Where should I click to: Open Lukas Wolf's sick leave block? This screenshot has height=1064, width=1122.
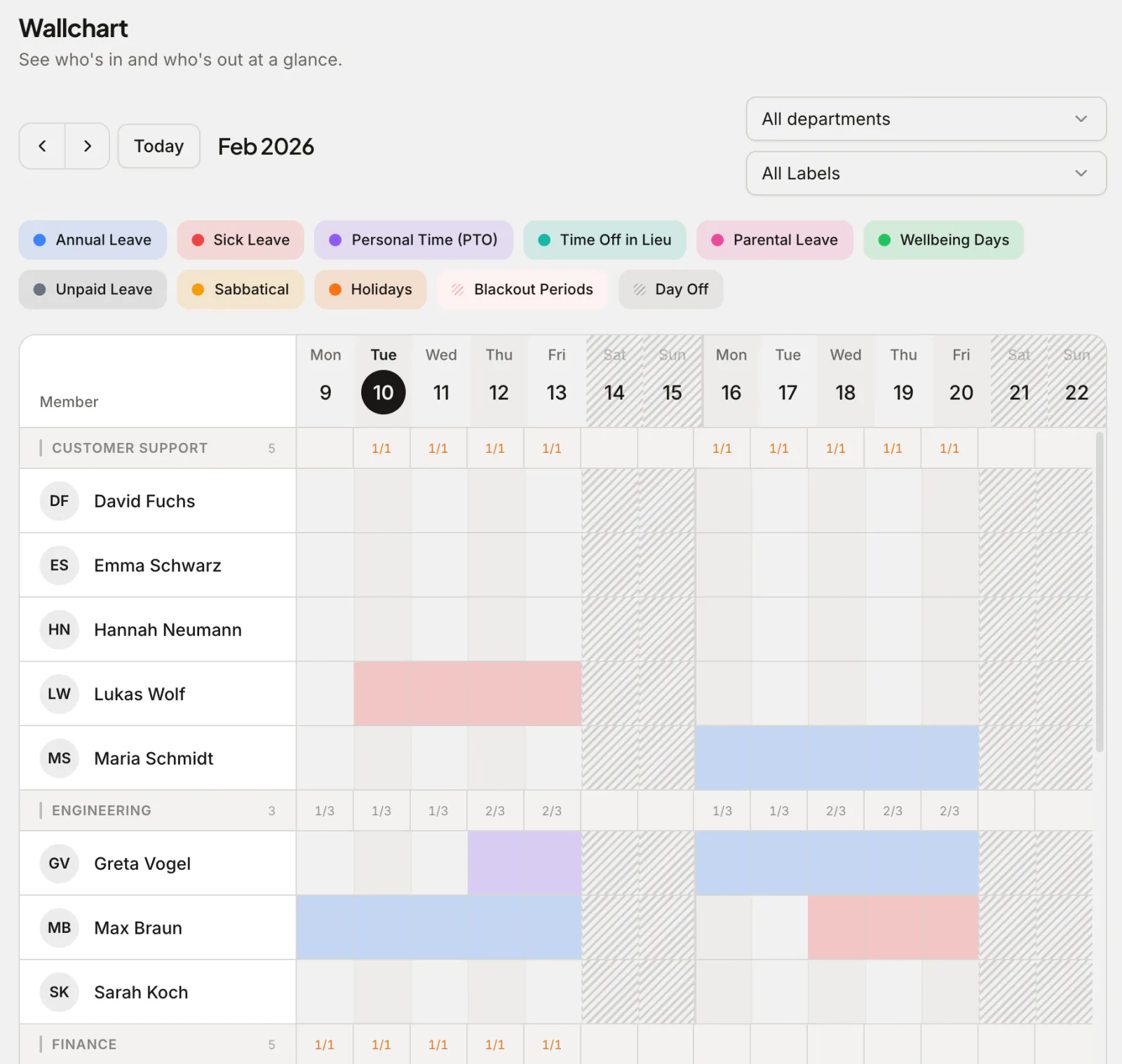point(468,694)
